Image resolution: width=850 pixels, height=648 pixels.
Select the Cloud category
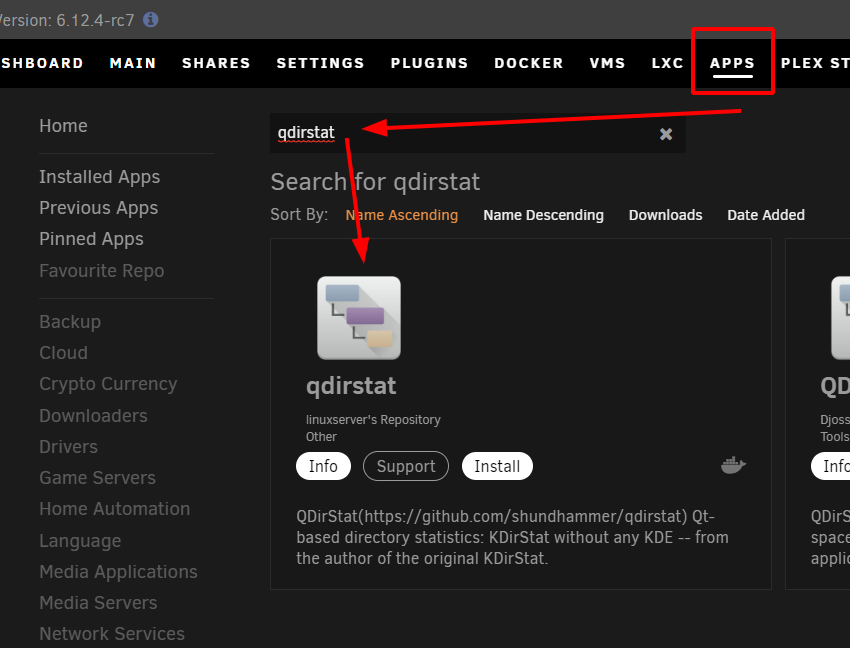[x=63, y=352]
